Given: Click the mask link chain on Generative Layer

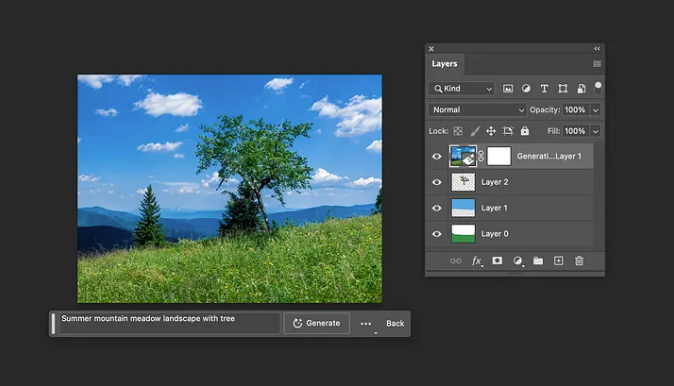Looking at the screenshot, I should 481,156.
